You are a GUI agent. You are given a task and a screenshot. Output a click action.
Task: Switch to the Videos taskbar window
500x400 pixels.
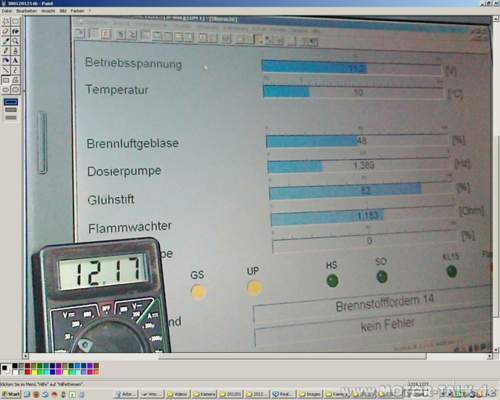[x=178, y=394]
